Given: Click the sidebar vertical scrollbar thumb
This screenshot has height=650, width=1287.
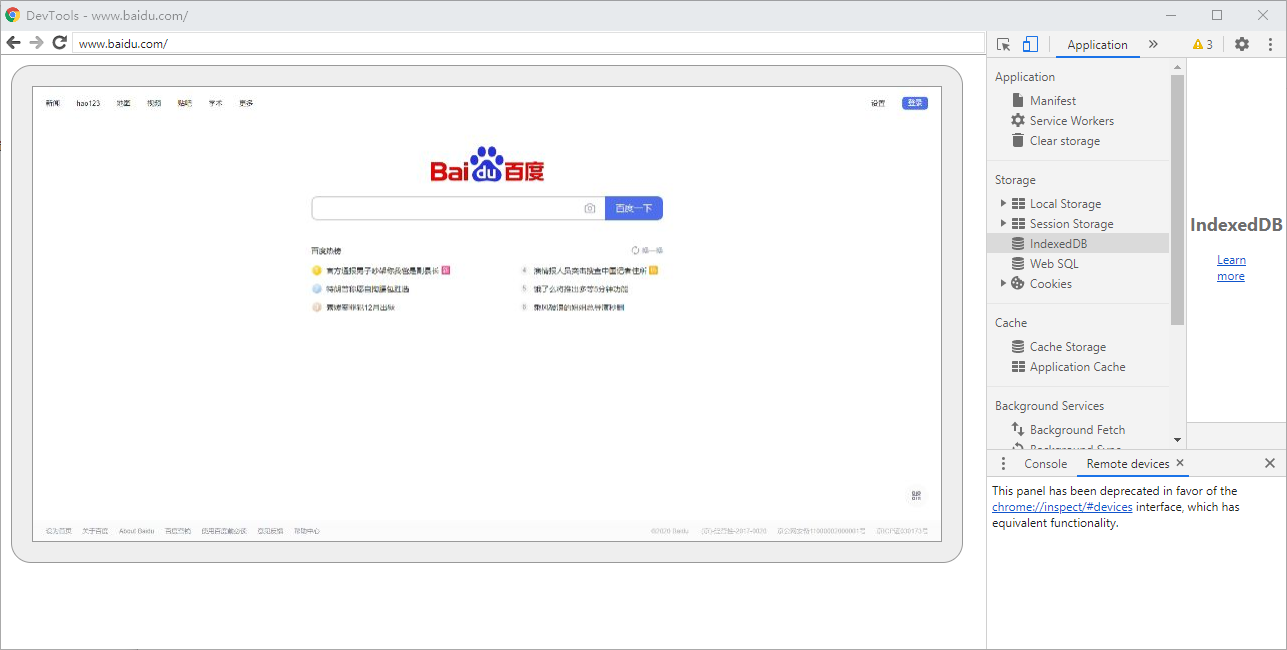Looking at the screenshot, I should [1177, 200].
